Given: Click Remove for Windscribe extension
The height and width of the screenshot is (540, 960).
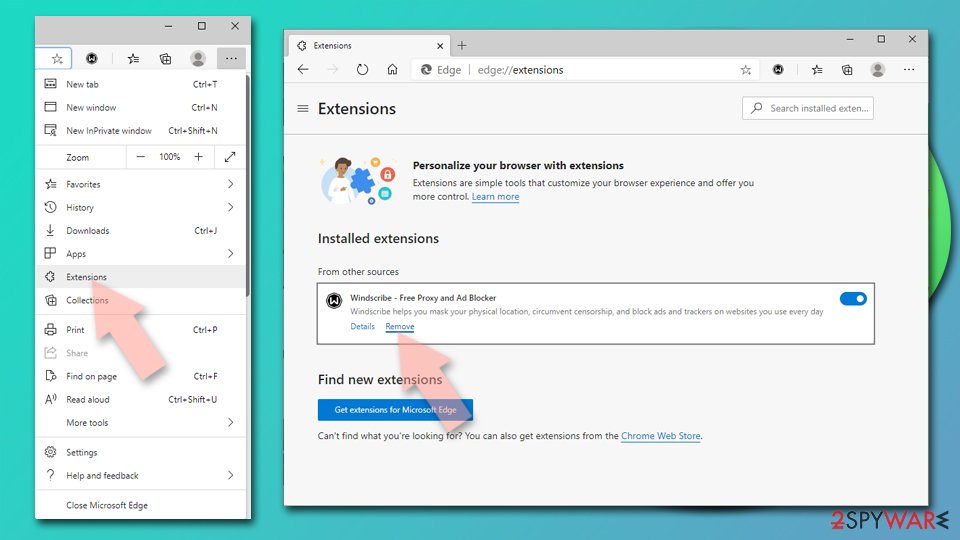Looking at the screenshot, I should [x=400, y=327].
